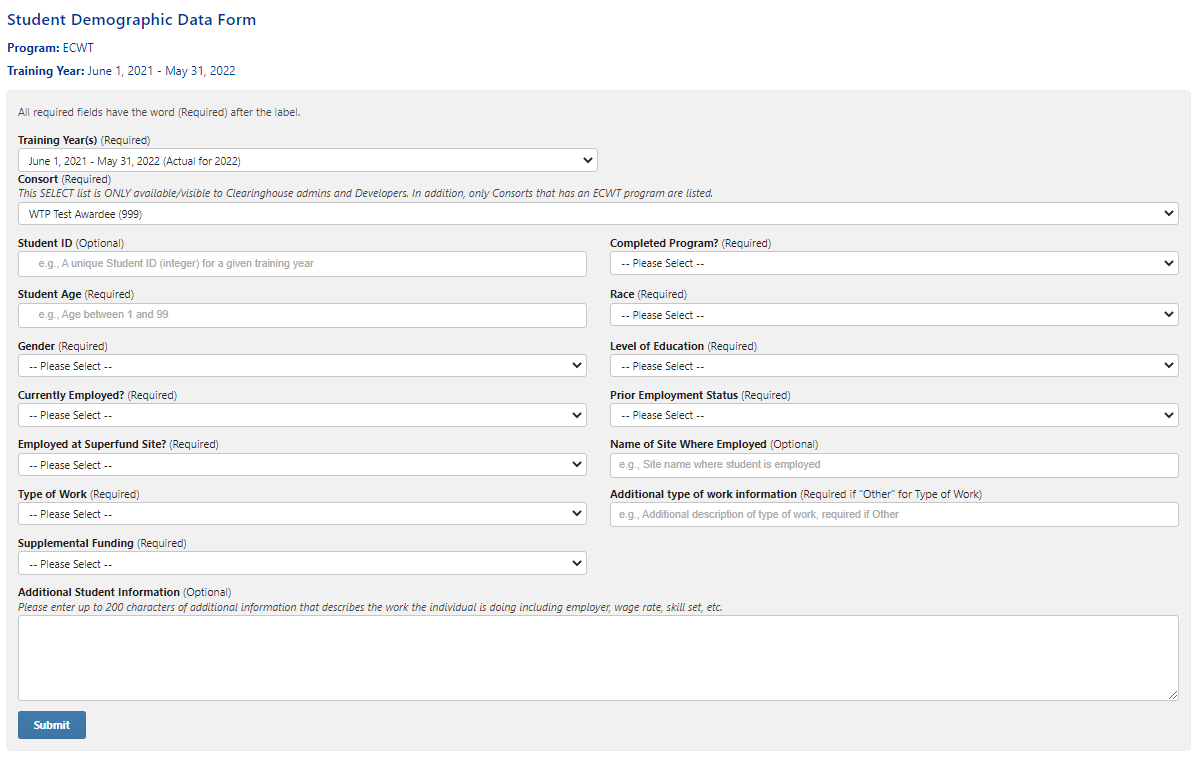Open Employed at Superfund Site? dropdown
Screen dimensions: 1196x761
[302, 465]
